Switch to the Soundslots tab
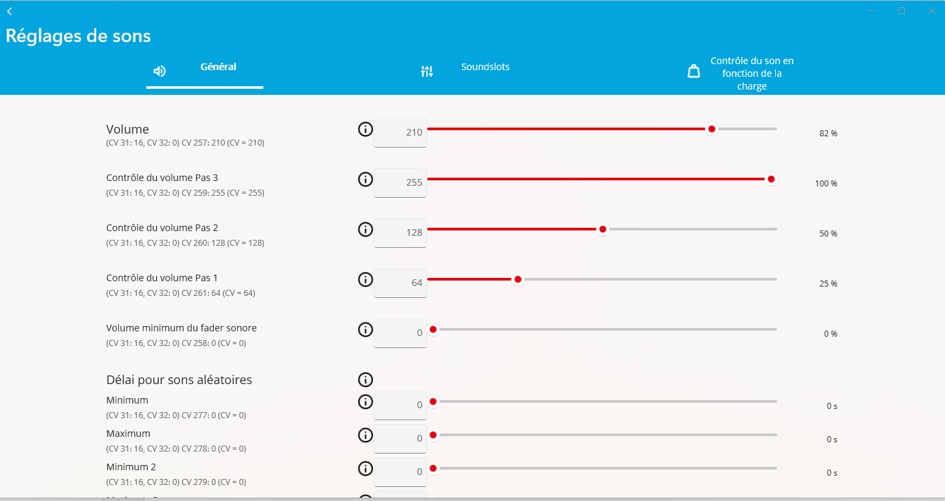 click(465, 71)
